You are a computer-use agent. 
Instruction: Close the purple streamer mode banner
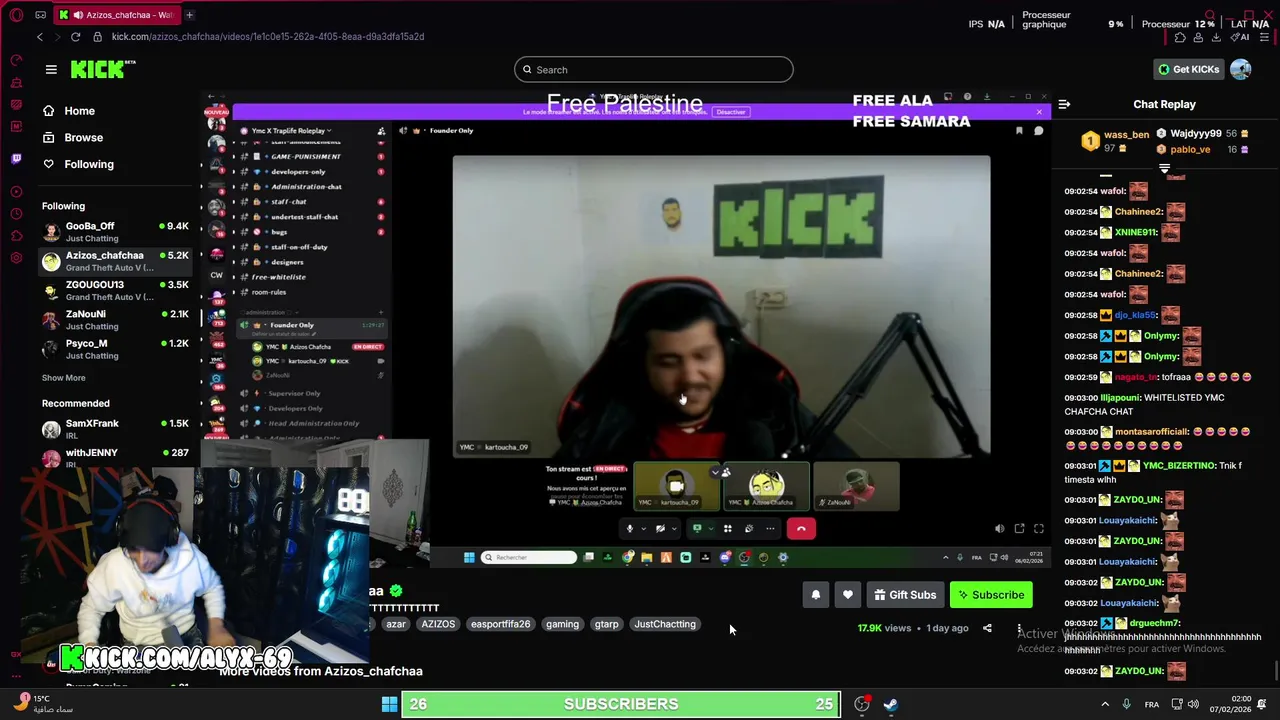1039,112
